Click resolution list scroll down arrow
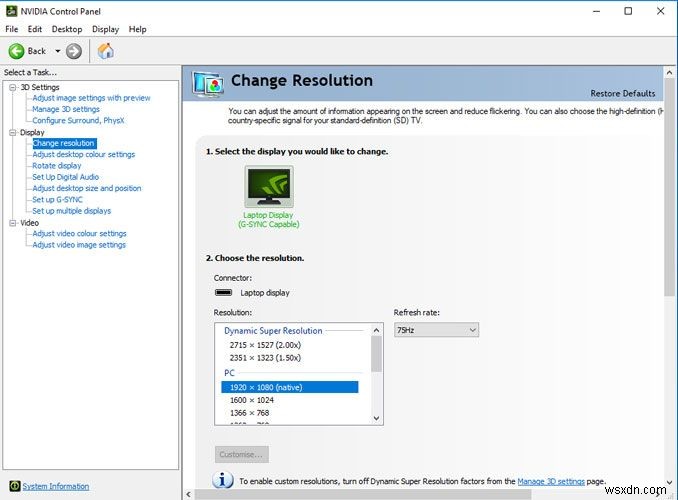The height and width of the screenshot is (500, 678). (377, 418)
